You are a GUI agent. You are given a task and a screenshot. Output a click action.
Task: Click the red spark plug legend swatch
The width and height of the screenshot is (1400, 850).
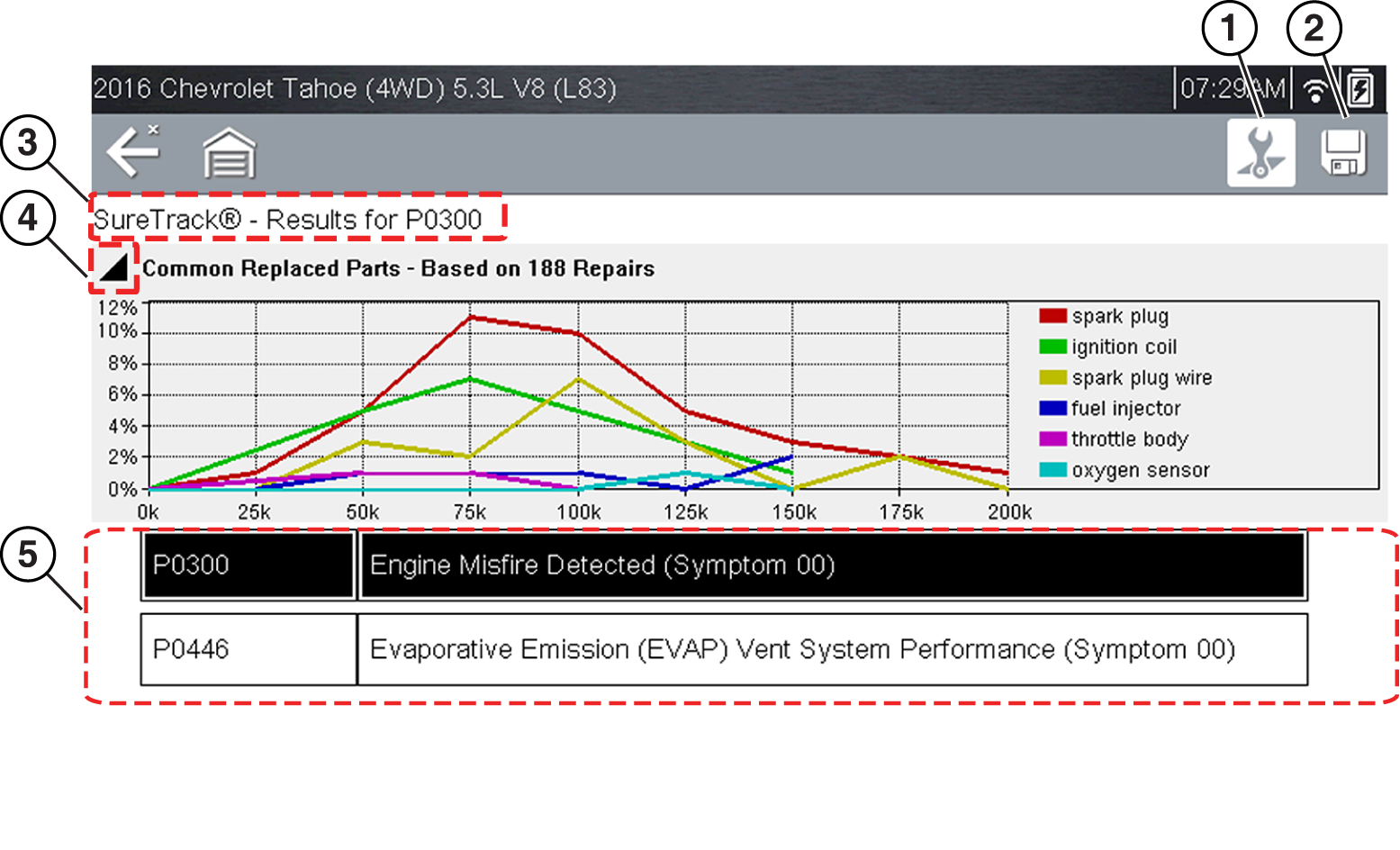pyautogui.click(x=1052, y=316)
